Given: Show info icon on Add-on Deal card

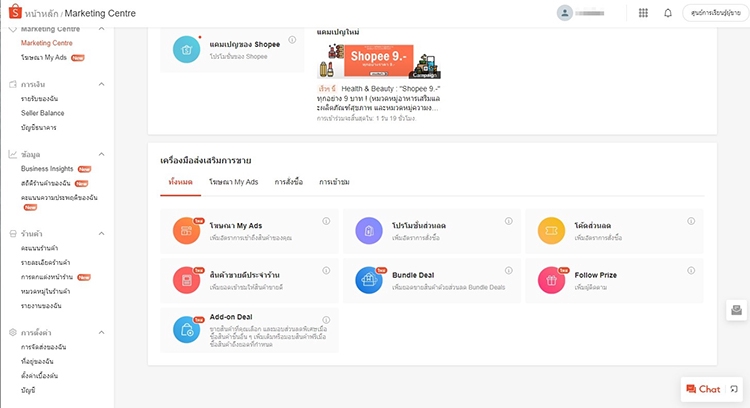Looking at the screenshot, I should (326, 320).
